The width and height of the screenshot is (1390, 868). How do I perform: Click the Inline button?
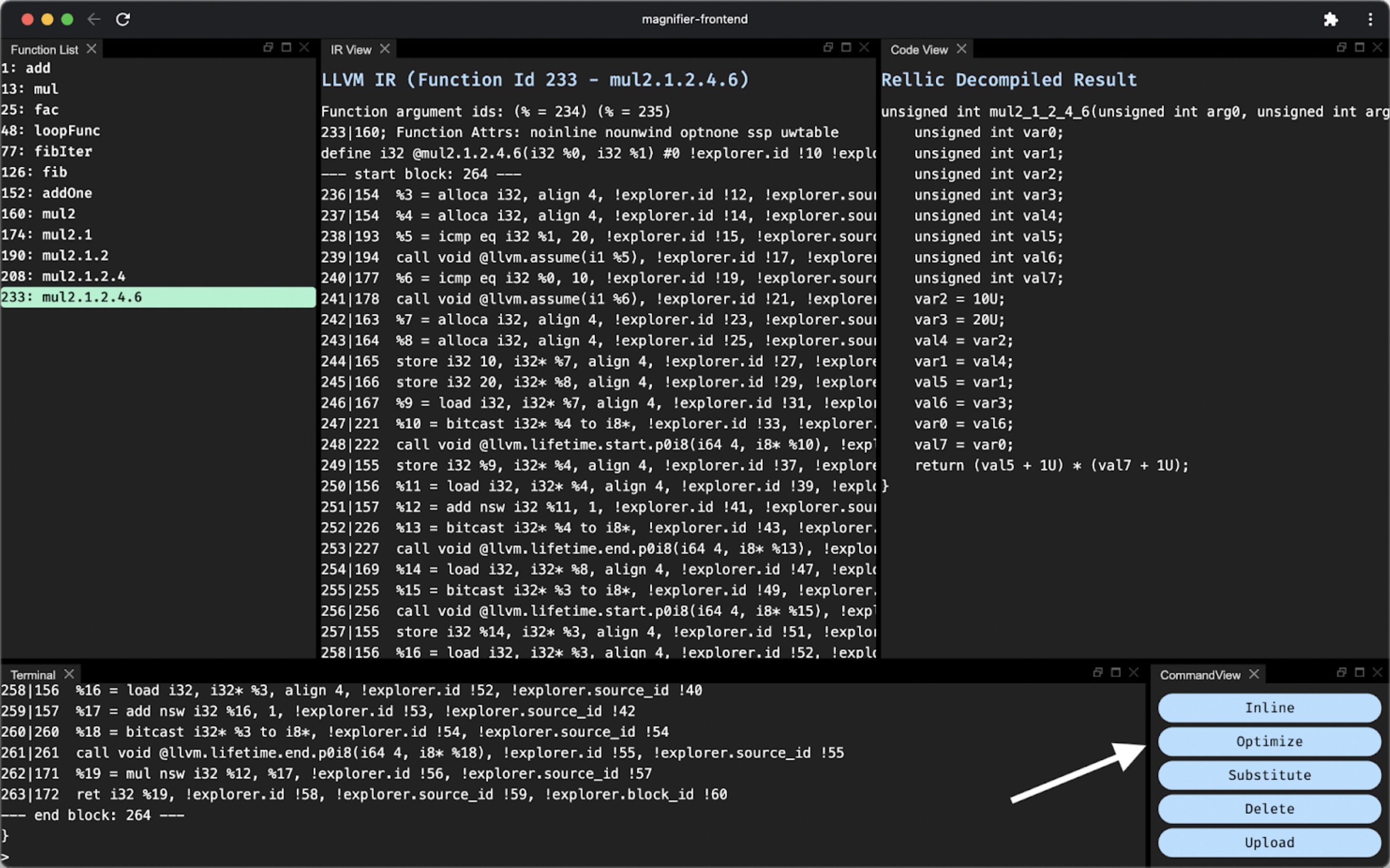1269,708
